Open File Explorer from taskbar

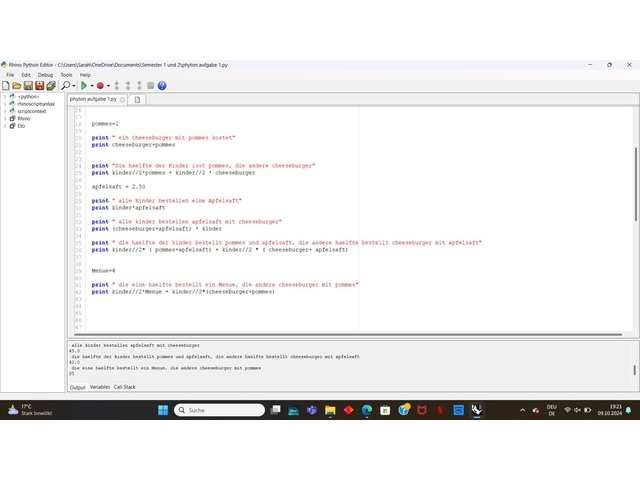330,410
